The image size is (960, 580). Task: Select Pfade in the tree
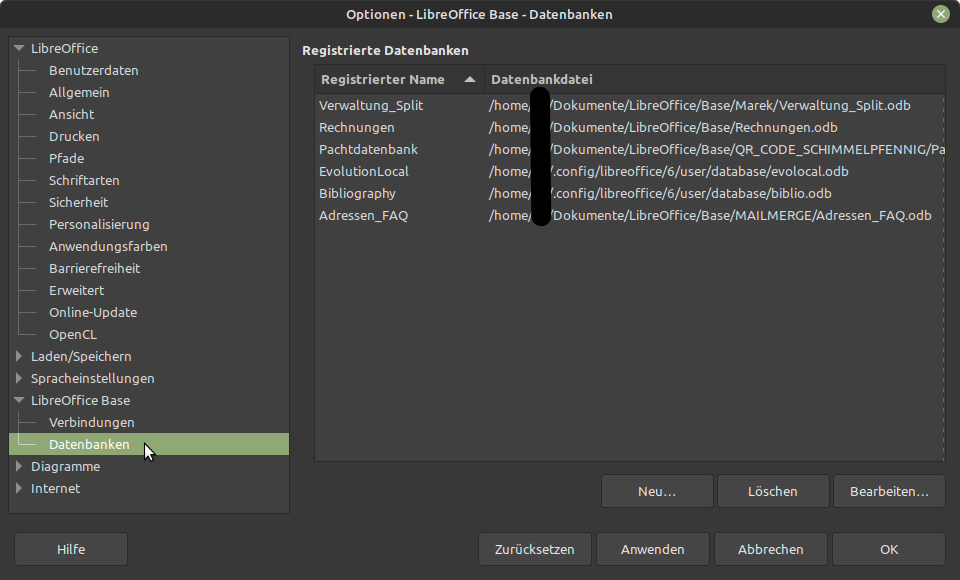click(67, 159)
